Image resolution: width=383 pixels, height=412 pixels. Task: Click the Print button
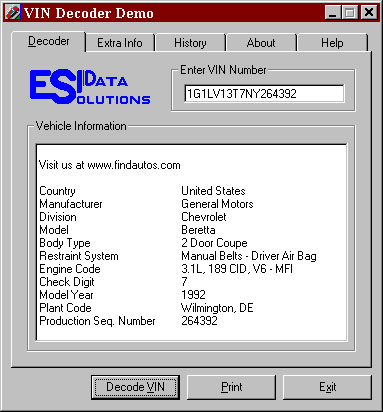click(x=231, y=387)
